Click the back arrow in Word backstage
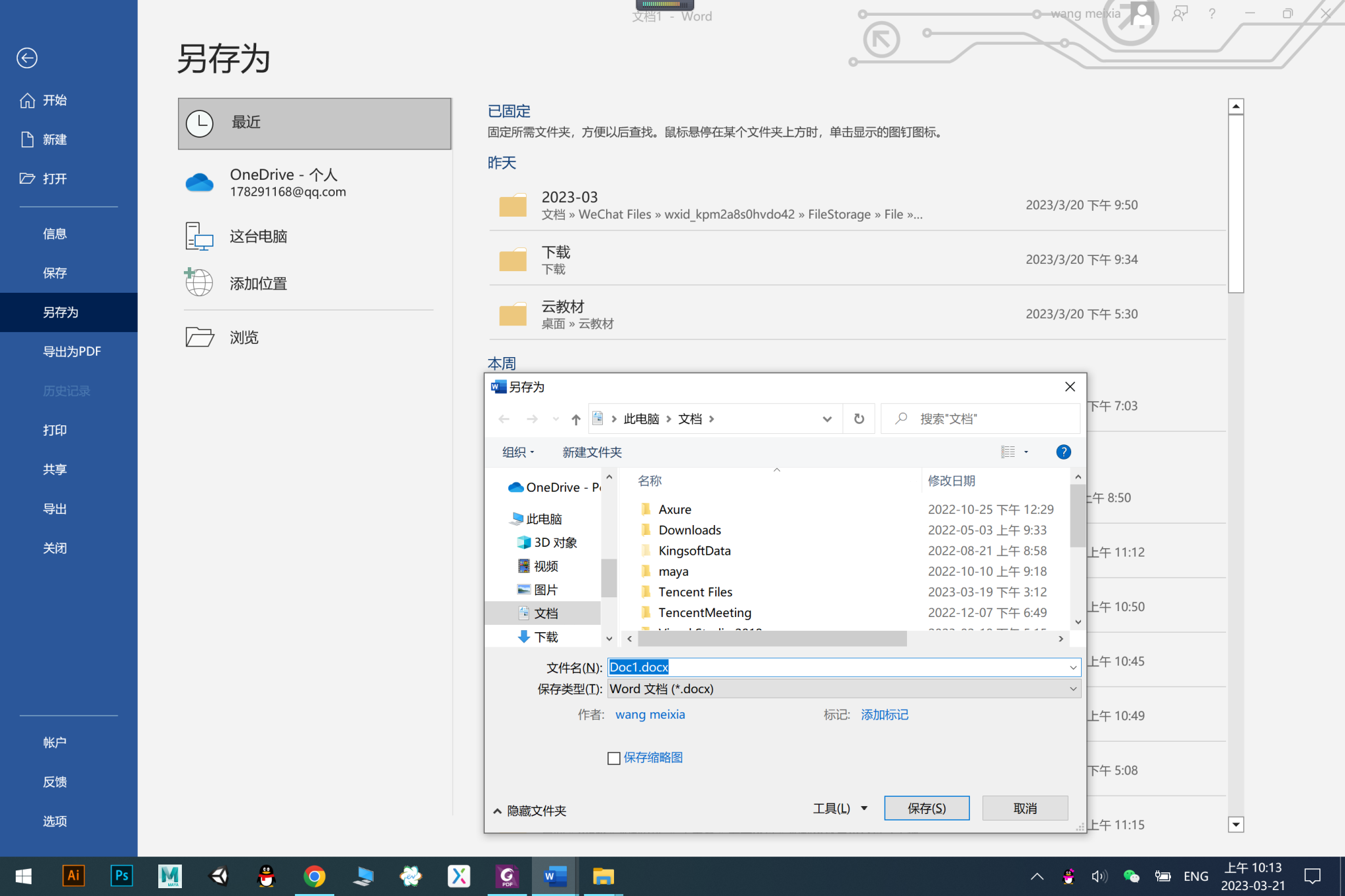The width and height of the screenshot is (1345, 896). click(x=27, y=58)
